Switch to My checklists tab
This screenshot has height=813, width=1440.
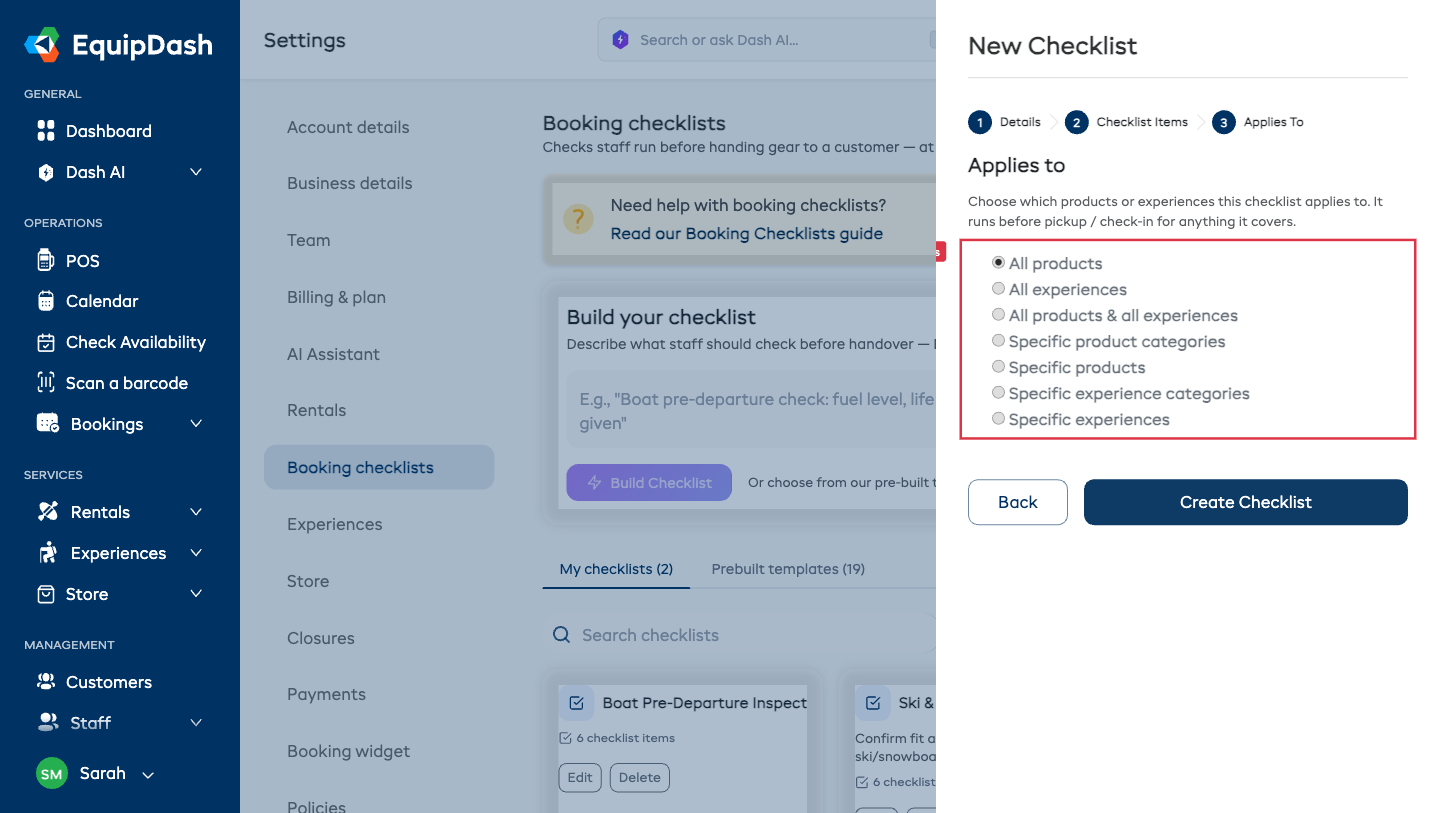616,569
